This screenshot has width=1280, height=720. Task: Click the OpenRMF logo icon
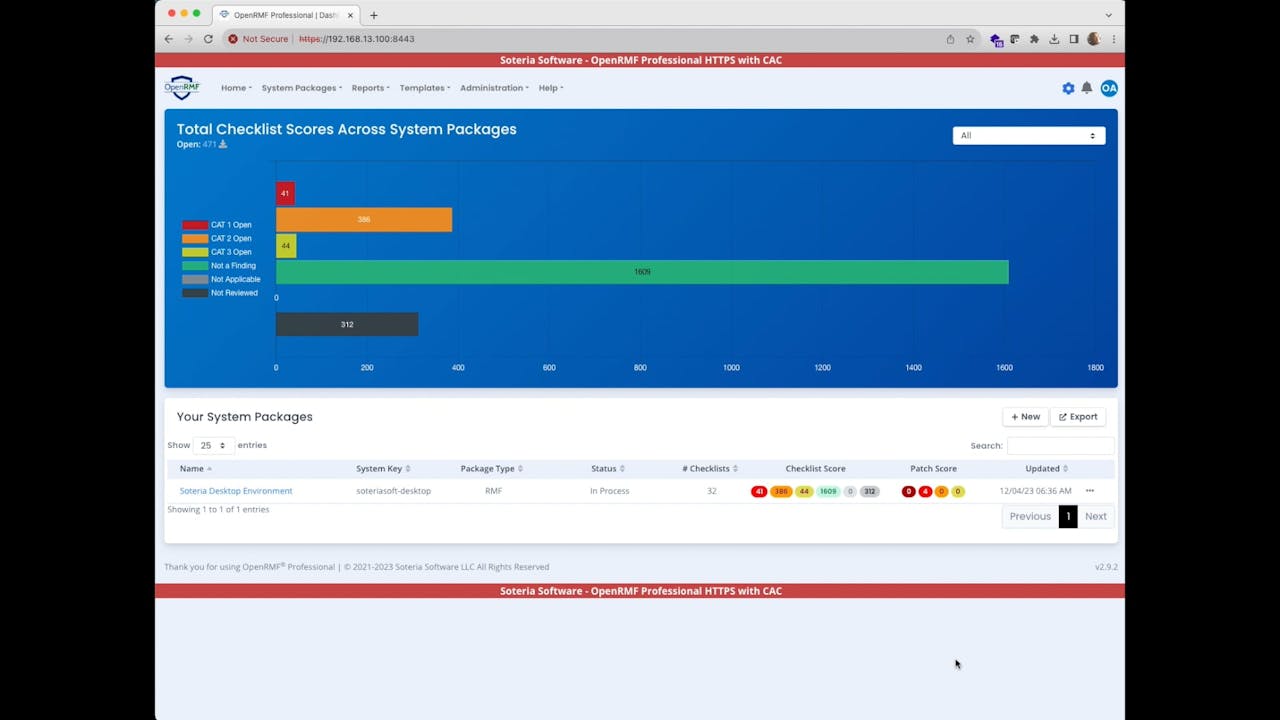(182, 88)
